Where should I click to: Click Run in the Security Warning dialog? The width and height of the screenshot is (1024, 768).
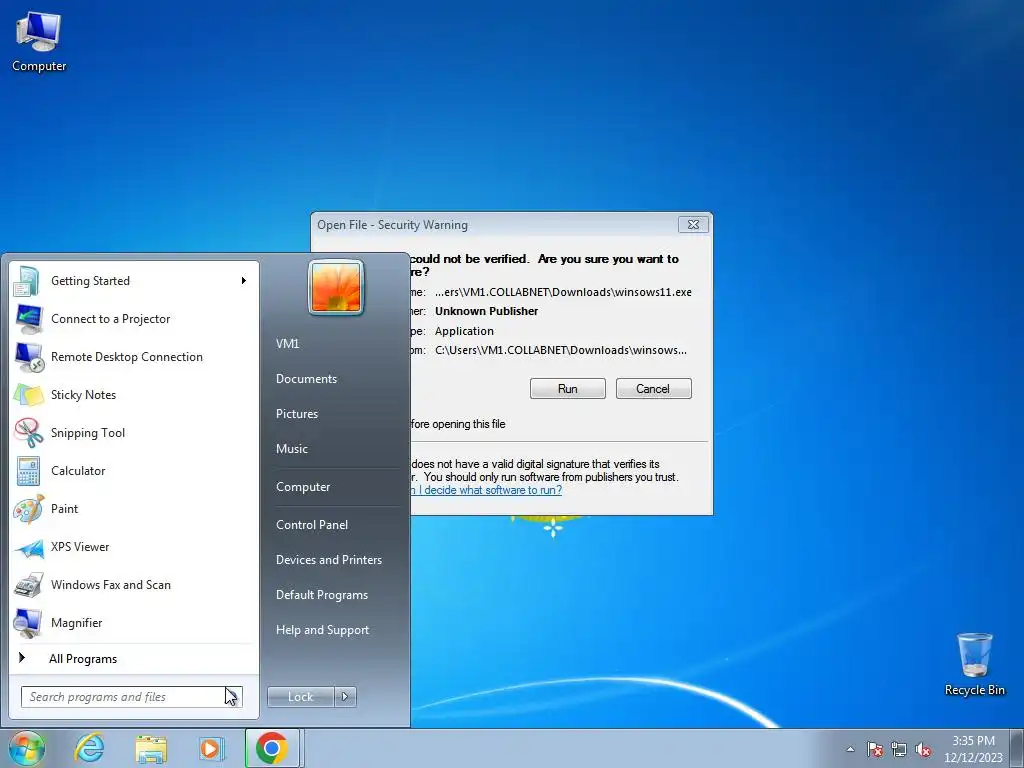(x=568, y=389)
